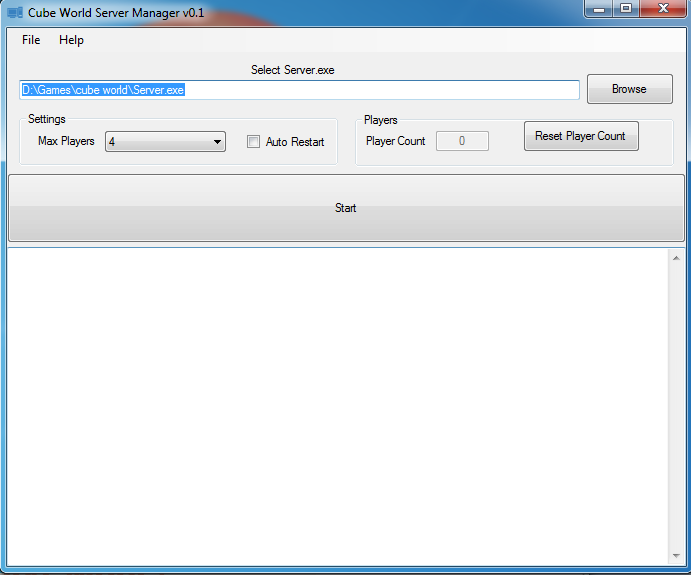Close the Cube World Server Manager window
The image size is (691, 577).
click(x=662, y=9)
